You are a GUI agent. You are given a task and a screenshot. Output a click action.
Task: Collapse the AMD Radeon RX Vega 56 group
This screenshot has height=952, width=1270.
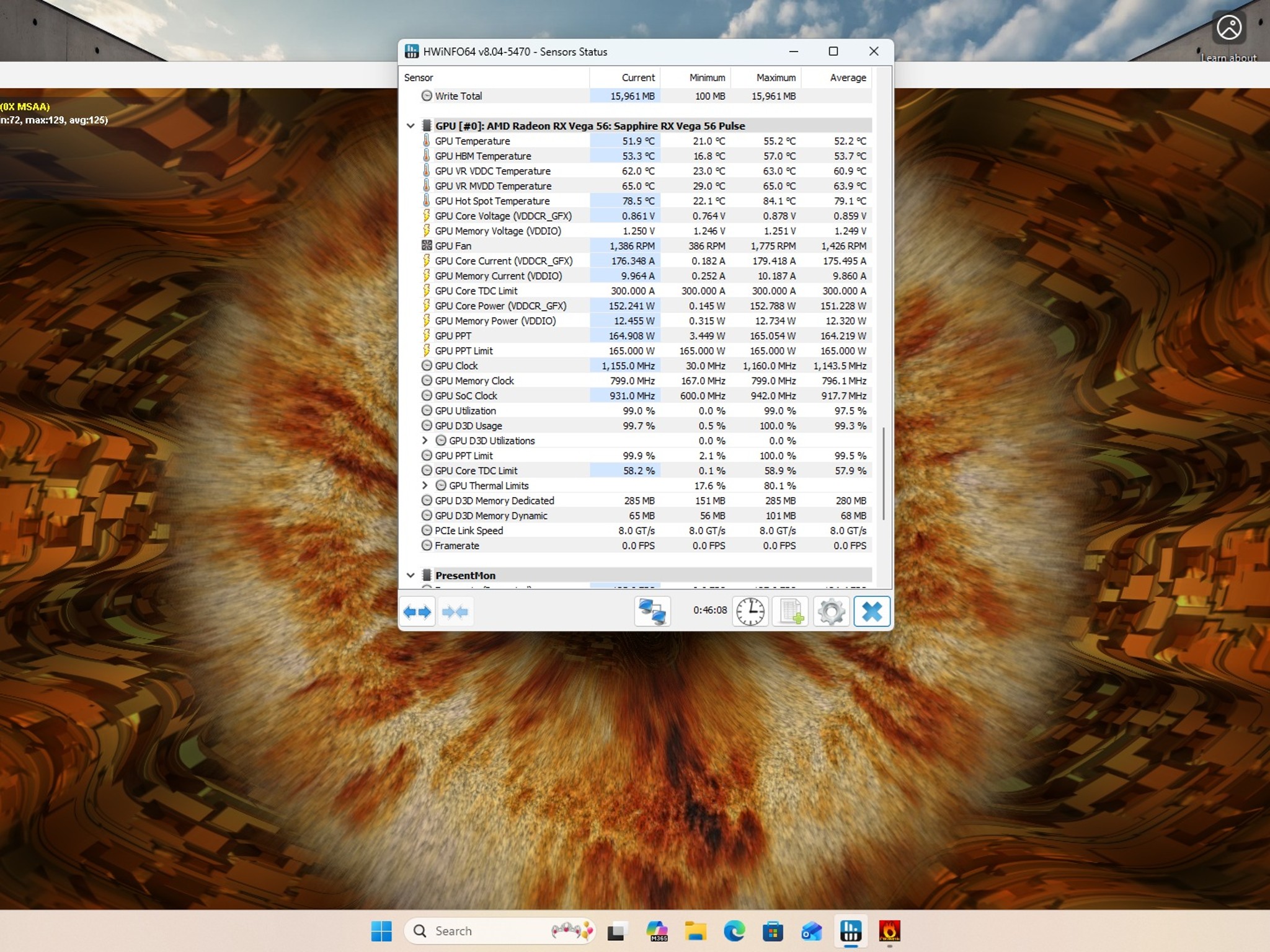pyautogui.click(x=411, y=126)
